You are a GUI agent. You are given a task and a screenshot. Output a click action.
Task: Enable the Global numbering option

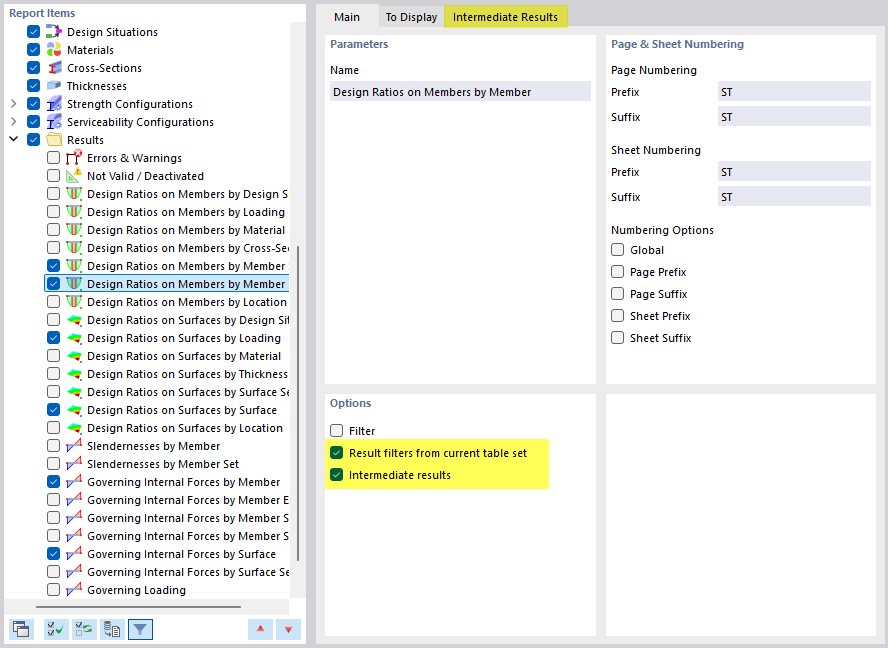(x=617, y=250)
